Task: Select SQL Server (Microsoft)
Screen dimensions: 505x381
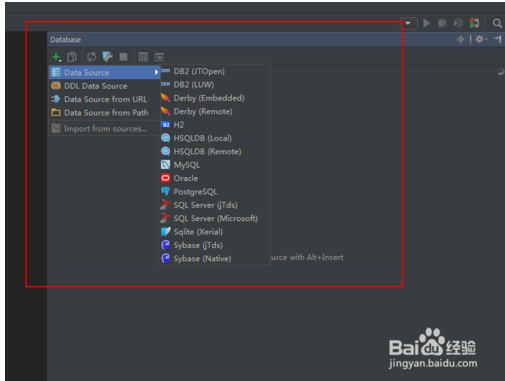Action: click(x=214, y=218)
